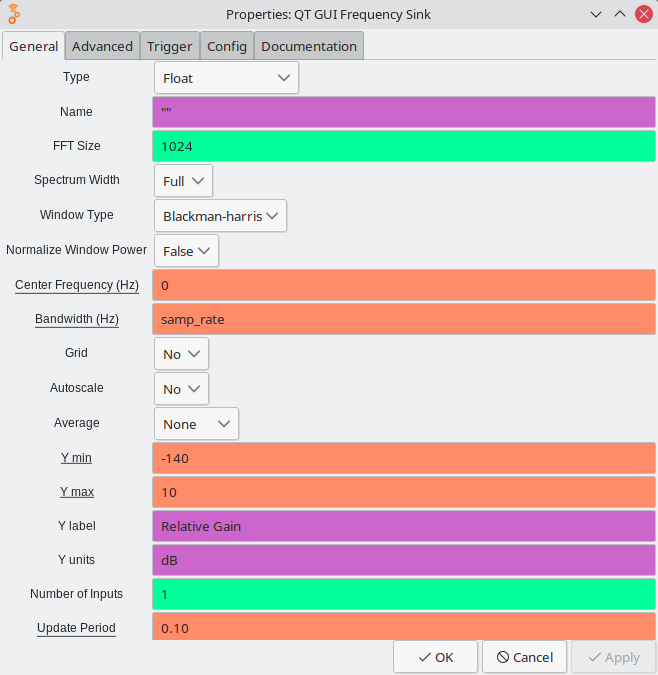Click the Y label field Relative Gain
Viewport: 658px width, 675px height.
pyautogui.click(x=404, y=526)
